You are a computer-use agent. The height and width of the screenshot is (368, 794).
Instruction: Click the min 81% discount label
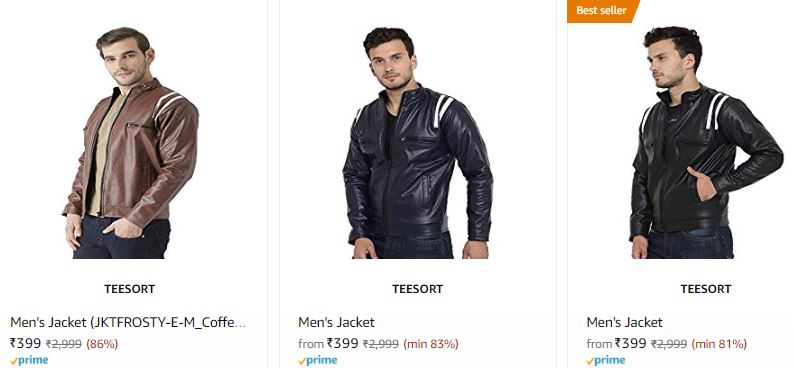pos(719,344)
